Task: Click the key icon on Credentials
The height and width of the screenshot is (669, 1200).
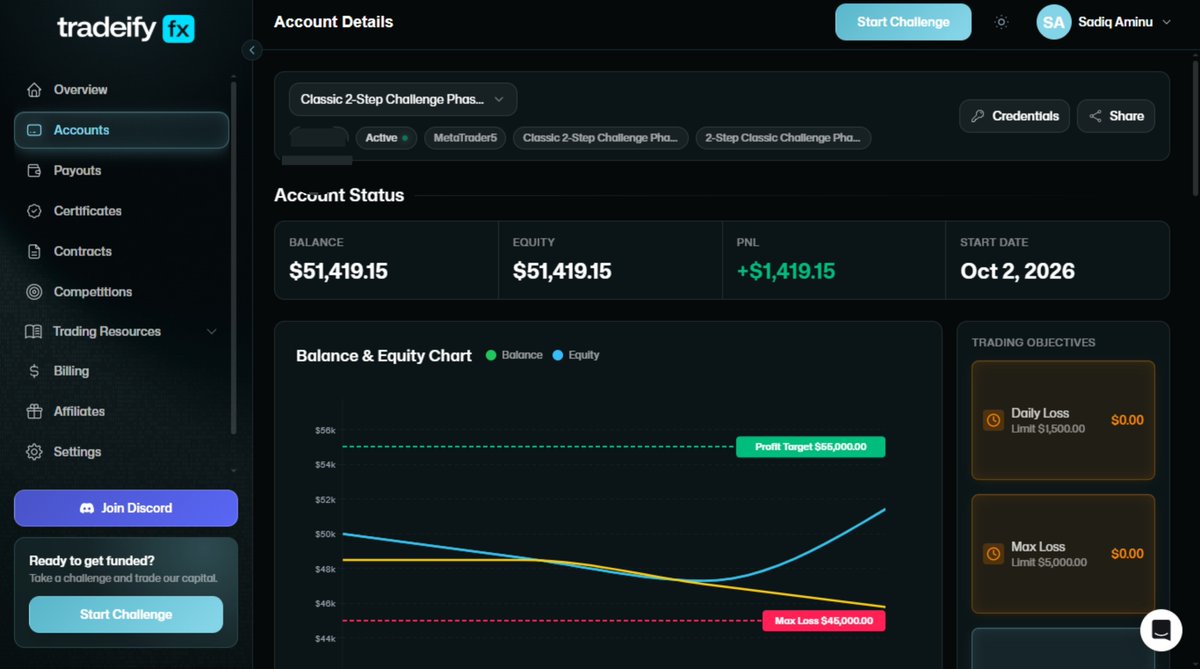Action: (x=978, y=116)
